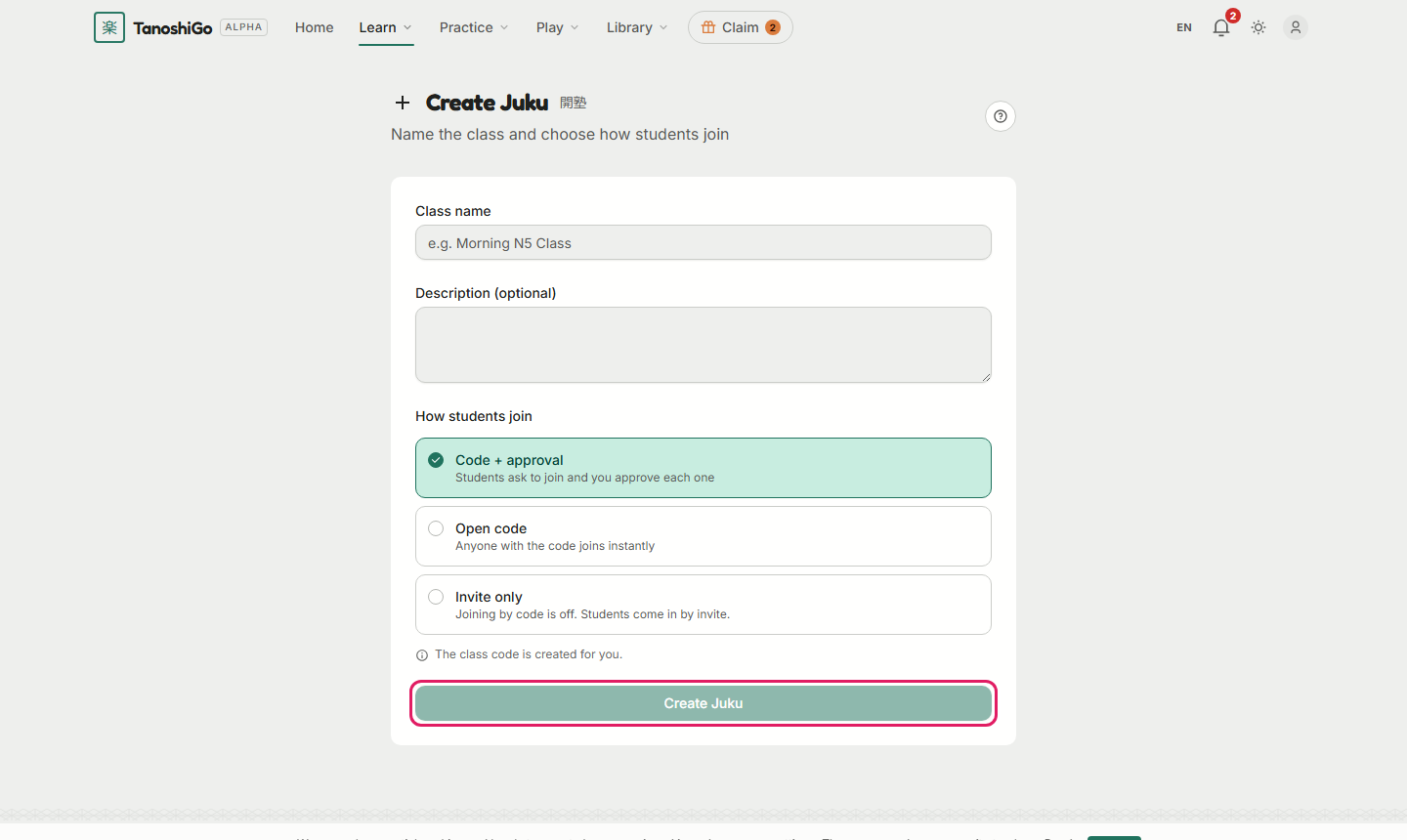Click the ALPHA badge
Image resolution: width=1407 pixels, height=840 pixels.
[244, 27]
